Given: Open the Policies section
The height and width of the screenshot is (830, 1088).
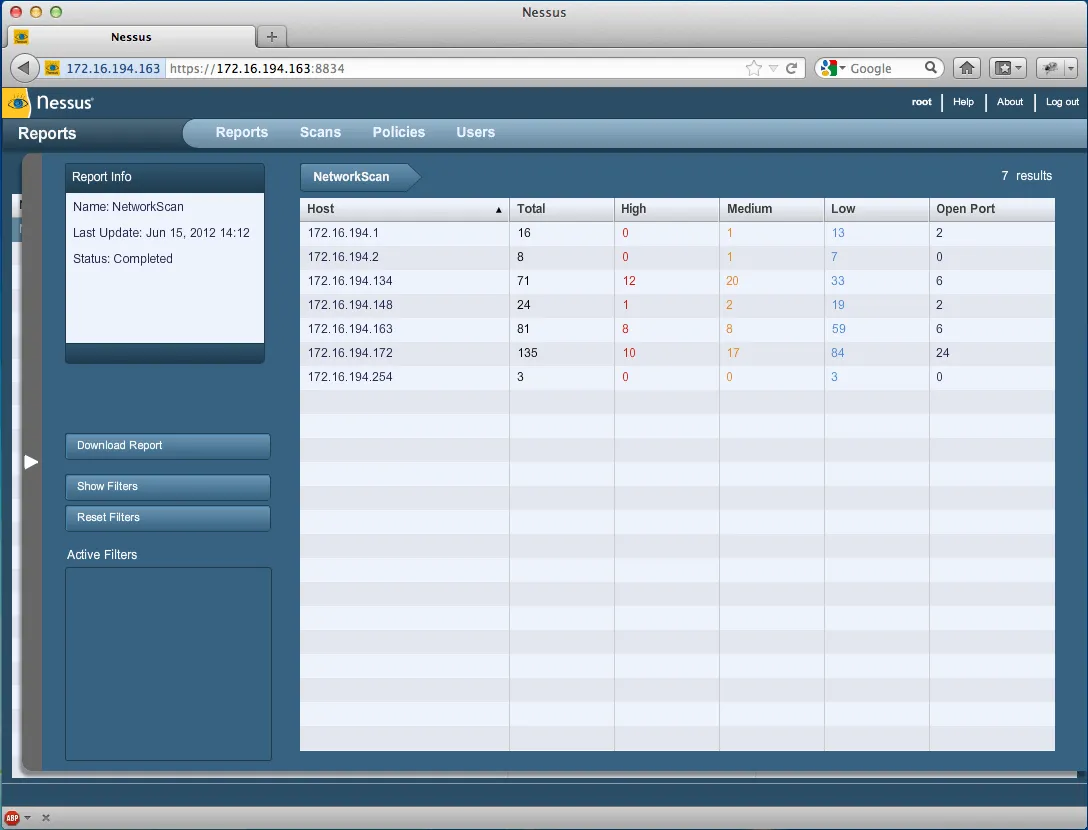Looking at the screenshot, I should tap(398, 132).
